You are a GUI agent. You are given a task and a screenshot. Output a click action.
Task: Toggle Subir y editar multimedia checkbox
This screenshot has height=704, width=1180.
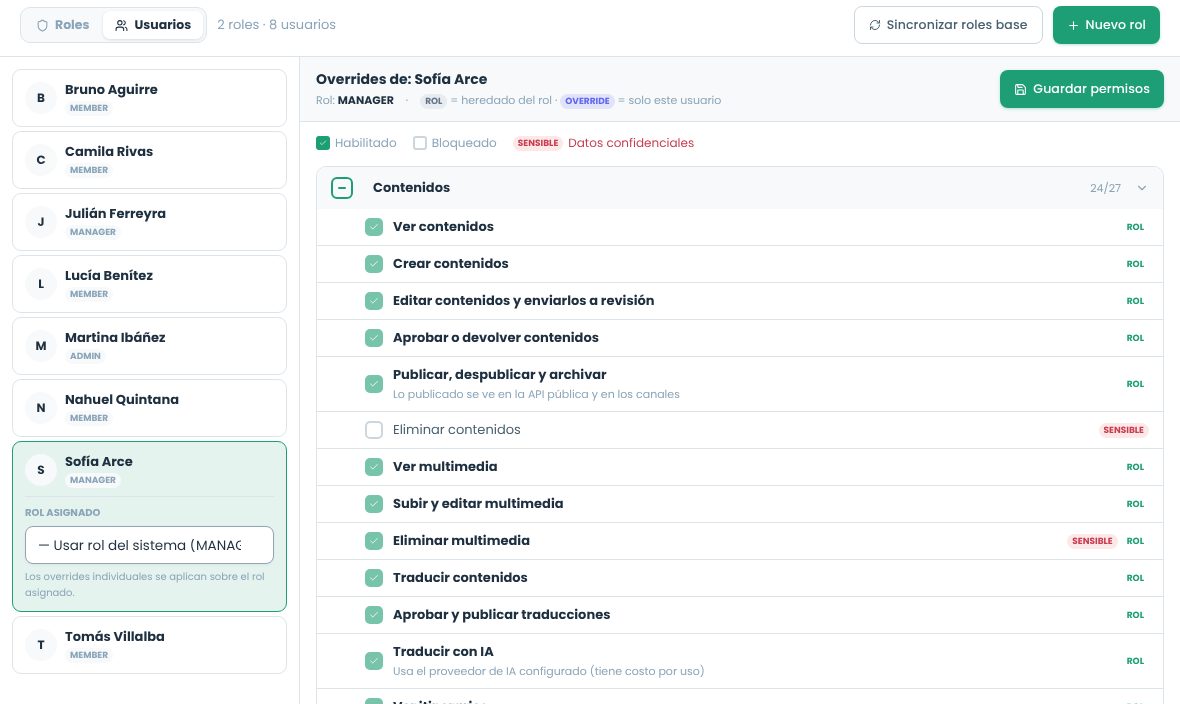[x=374, y=504]
